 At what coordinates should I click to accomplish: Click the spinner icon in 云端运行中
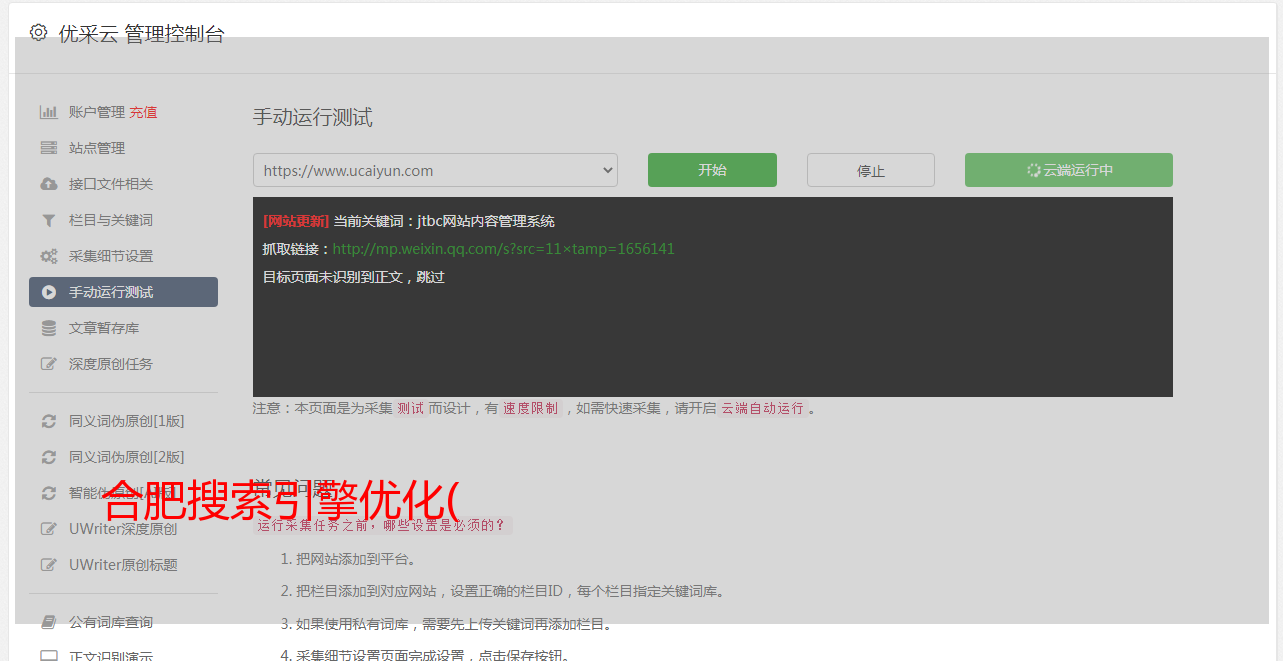(x=1033, y=170)
